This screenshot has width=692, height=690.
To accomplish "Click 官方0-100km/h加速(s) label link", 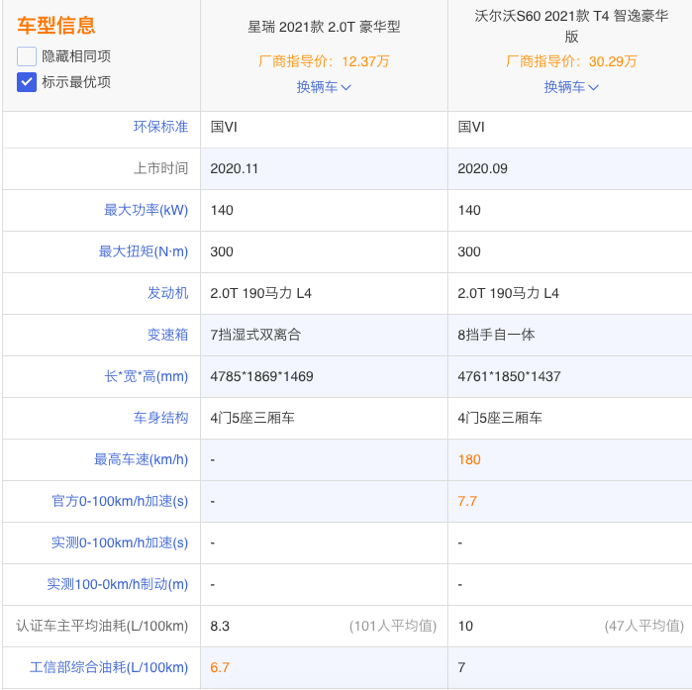I will (x=120, y=501).
